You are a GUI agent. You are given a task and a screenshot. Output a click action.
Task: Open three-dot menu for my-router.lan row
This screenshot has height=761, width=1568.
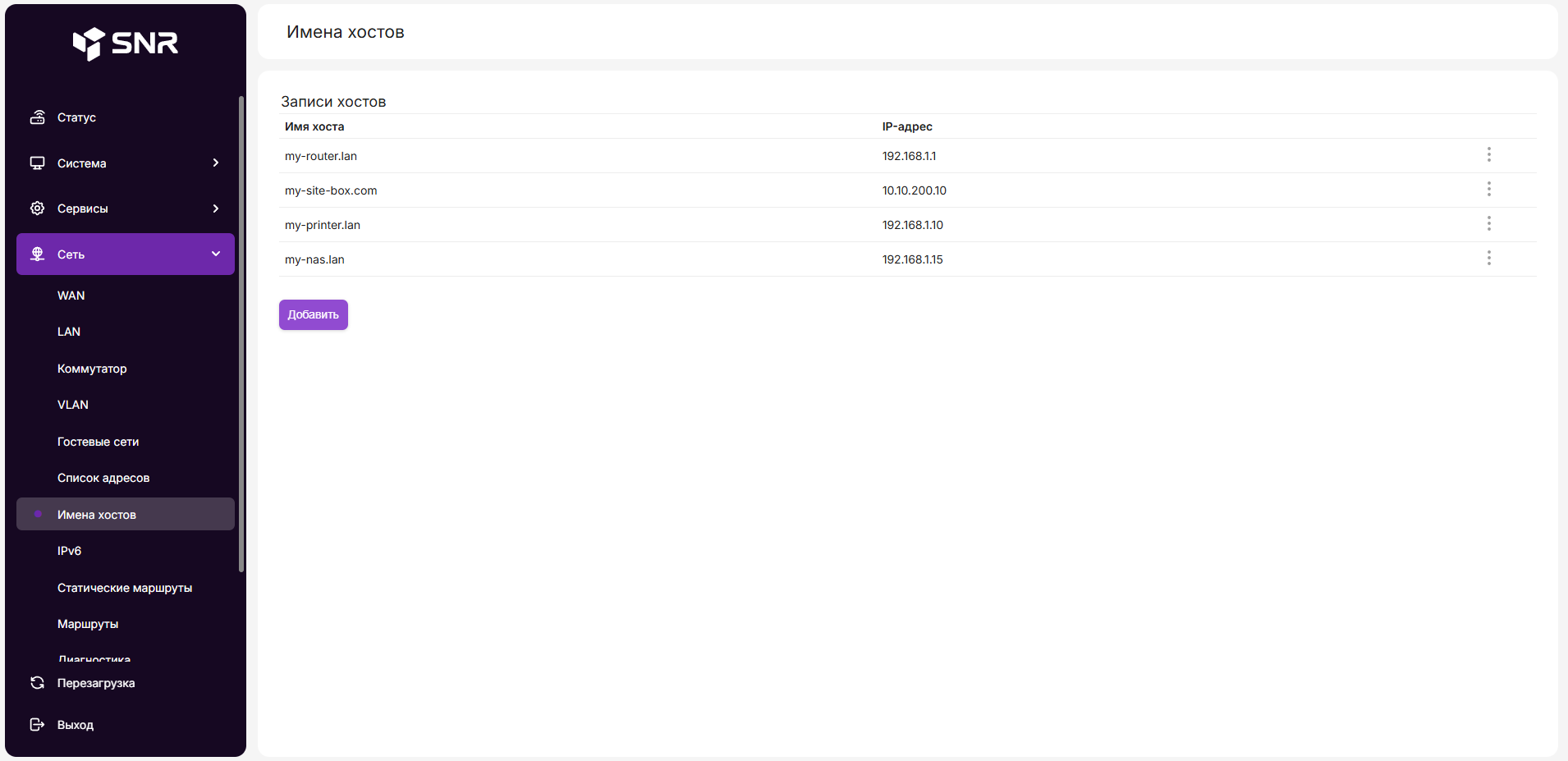(1488, 155)
